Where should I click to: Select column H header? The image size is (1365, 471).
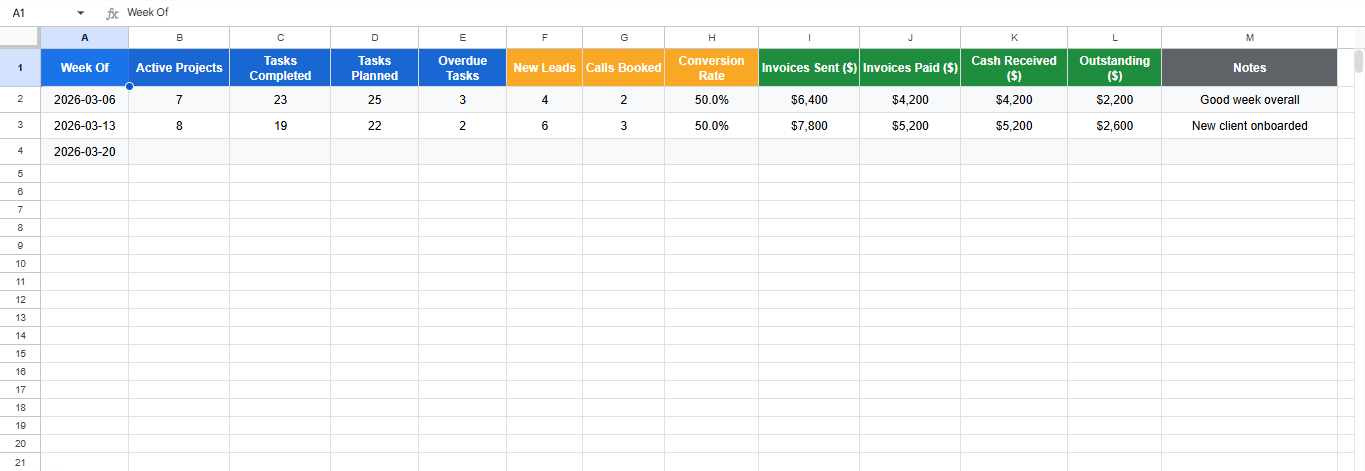click(711, 37)
